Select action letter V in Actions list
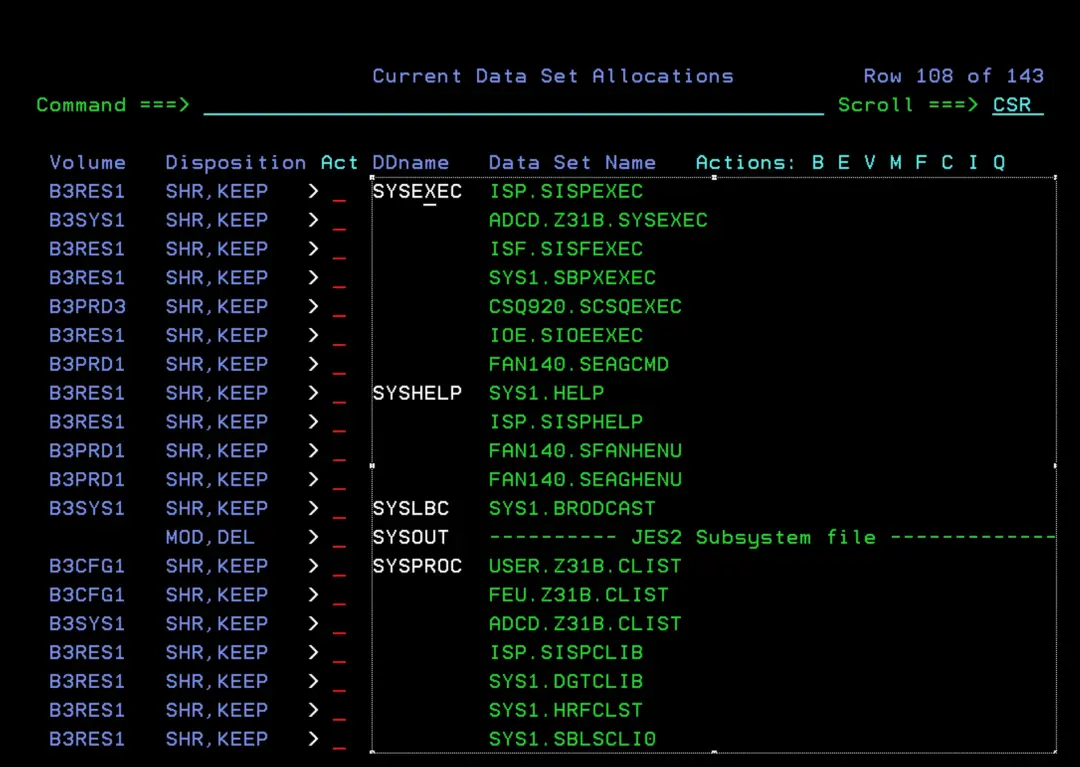 coord(869,162)
